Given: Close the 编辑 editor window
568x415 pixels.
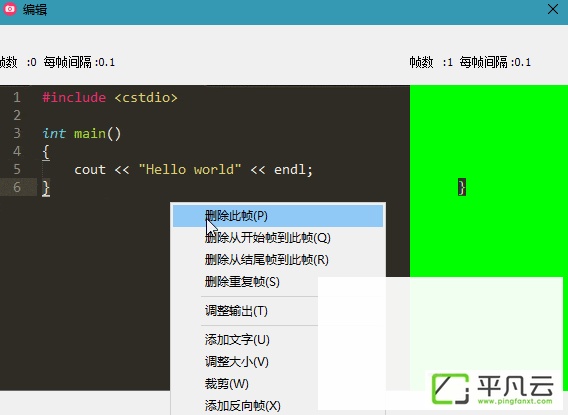Looking at the screenshot, I should point(553,9).
